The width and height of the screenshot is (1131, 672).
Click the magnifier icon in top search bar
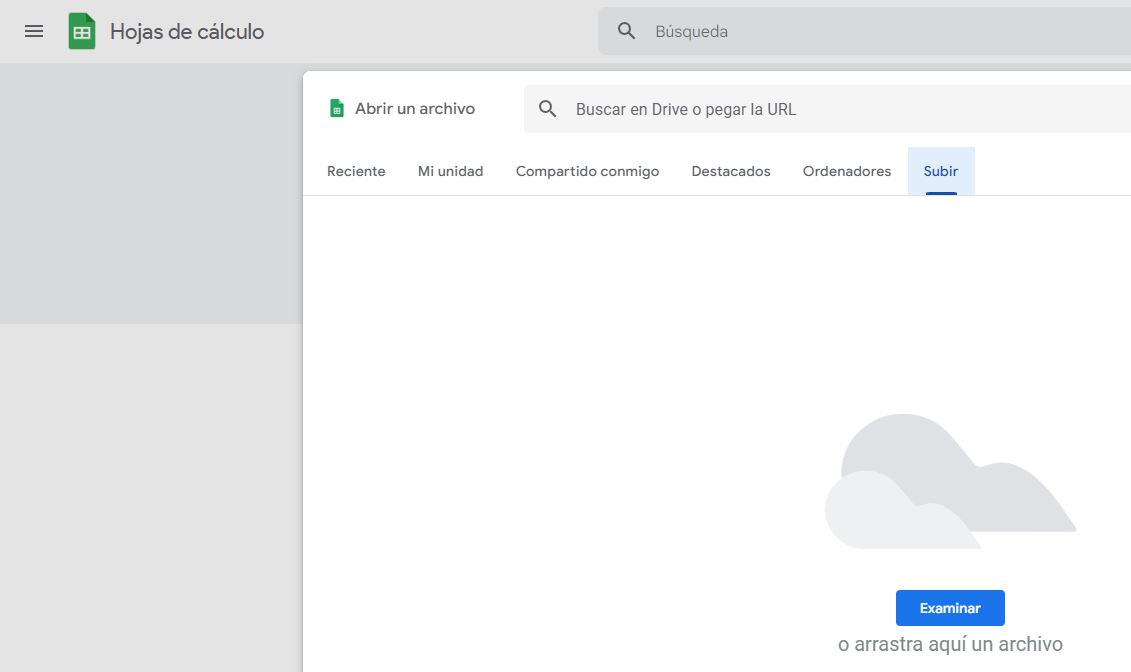[626, 31]
